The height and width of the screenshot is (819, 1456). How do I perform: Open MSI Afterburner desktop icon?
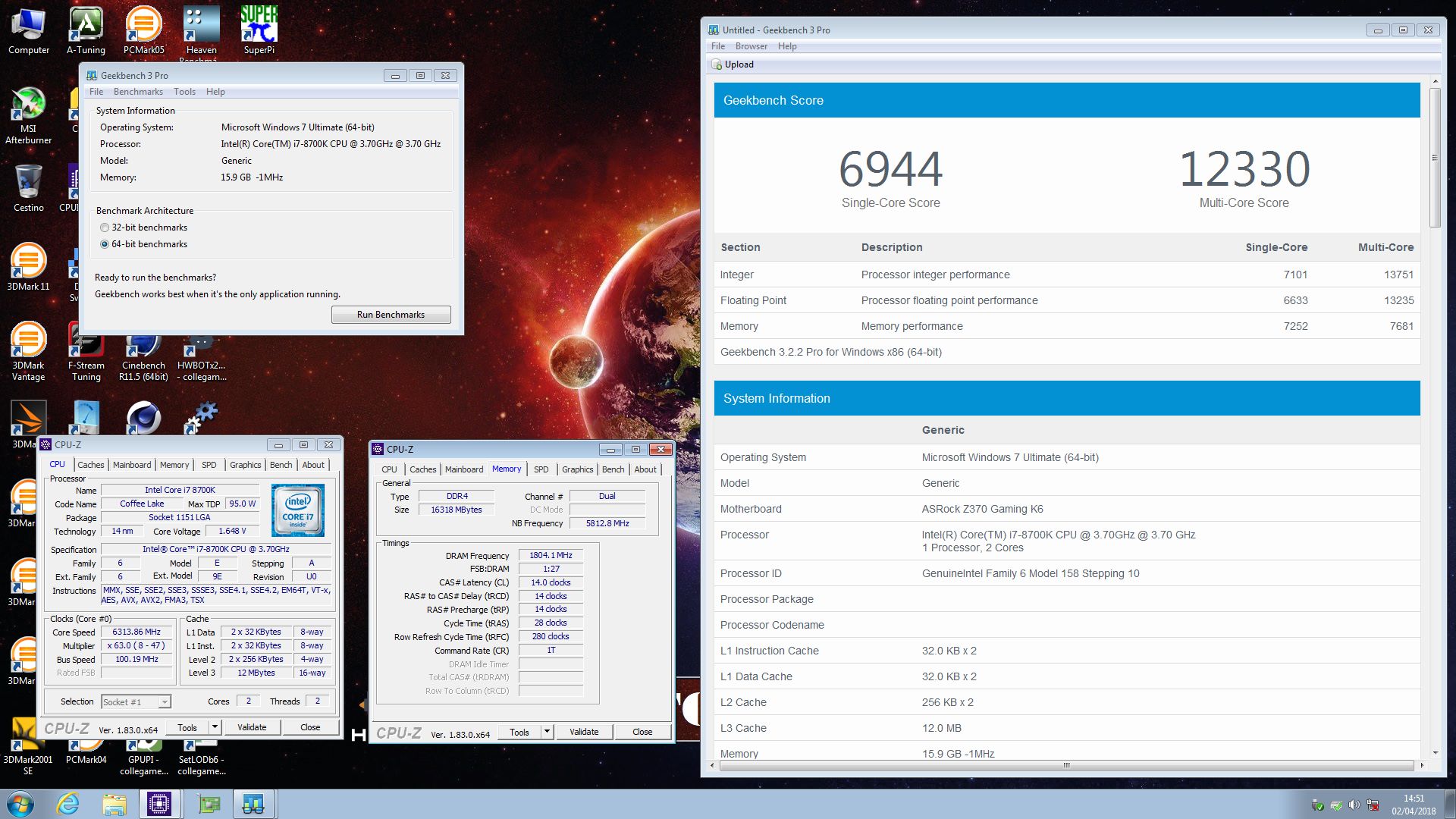(29, 115)
